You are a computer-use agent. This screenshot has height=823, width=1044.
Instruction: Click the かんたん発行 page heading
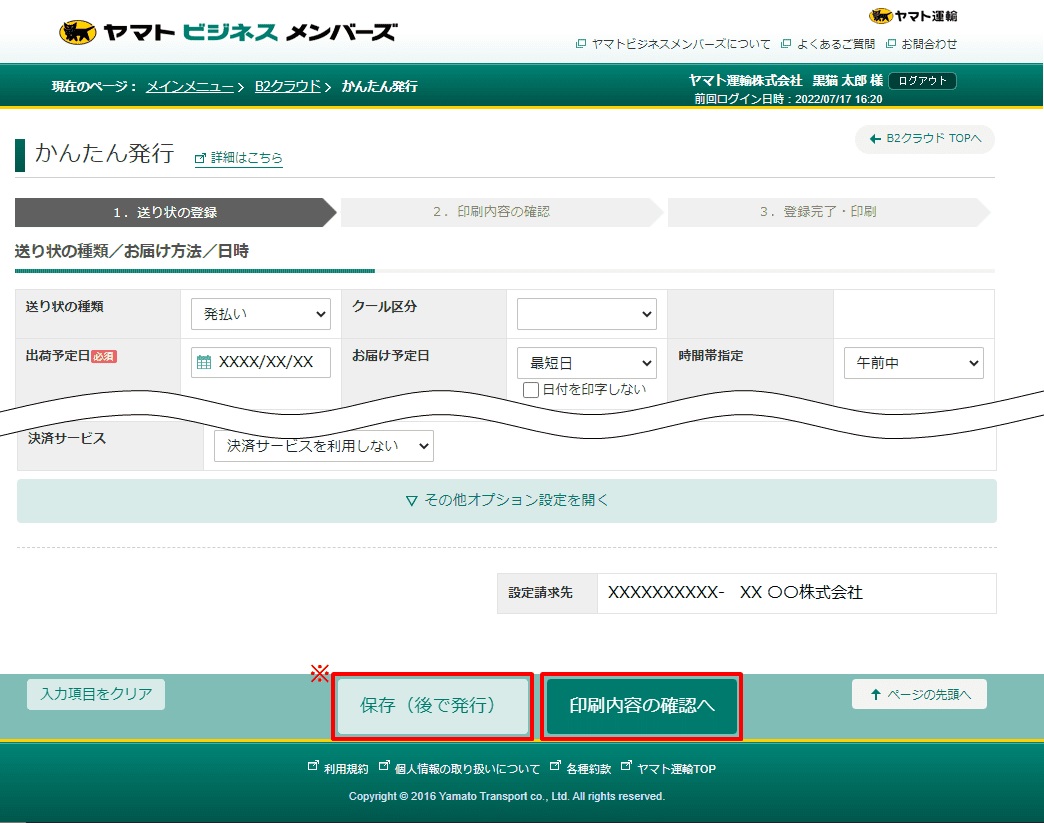(105, 153)
